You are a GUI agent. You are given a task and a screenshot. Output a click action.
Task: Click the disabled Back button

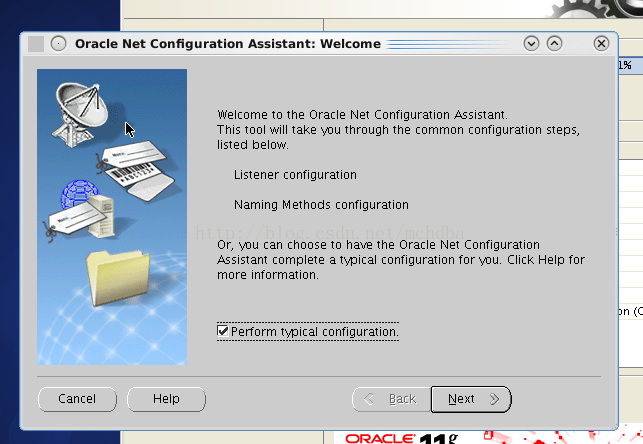tap(392, 399)
